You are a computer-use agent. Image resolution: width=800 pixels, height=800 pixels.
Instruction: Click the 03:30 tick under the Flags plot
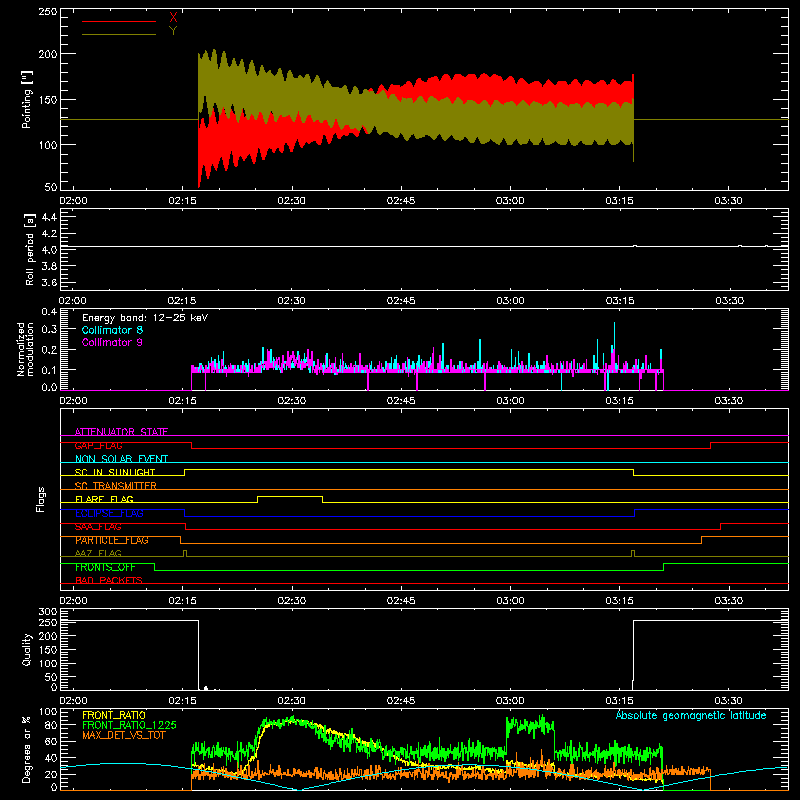pyautogui.click(x=729, y=601)
